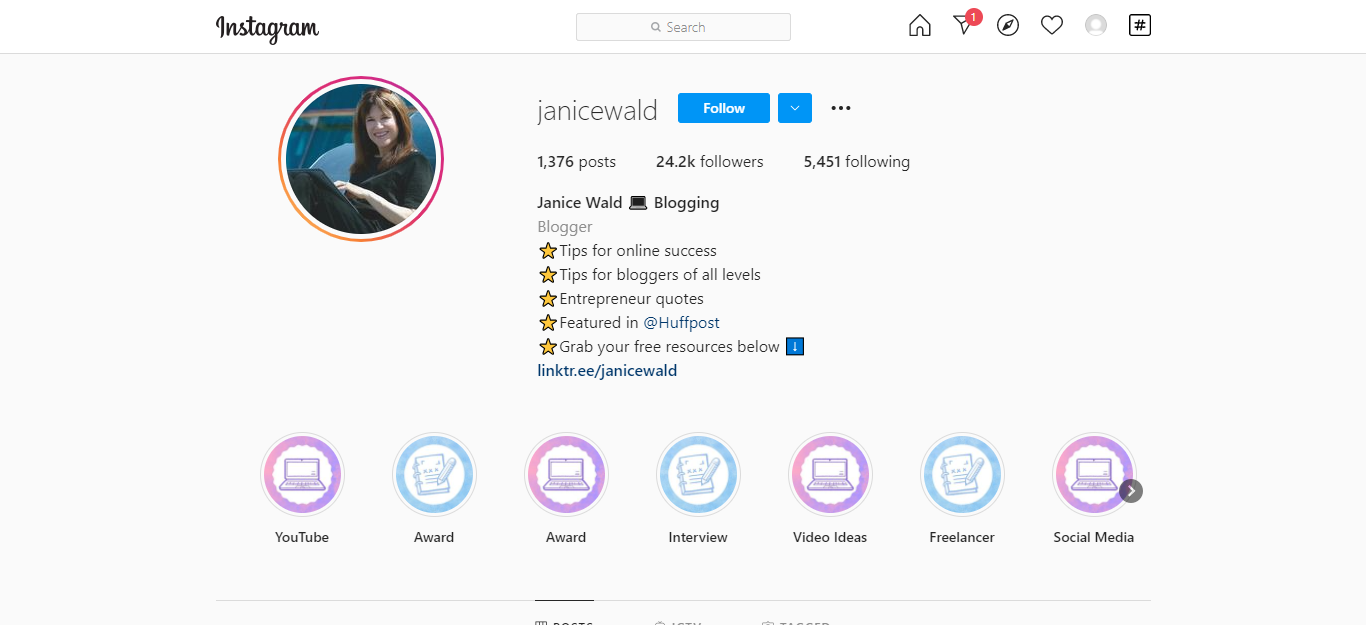Click the hashtag icon in navbar
1366x625 pixels.
(x=1140, y=26)
